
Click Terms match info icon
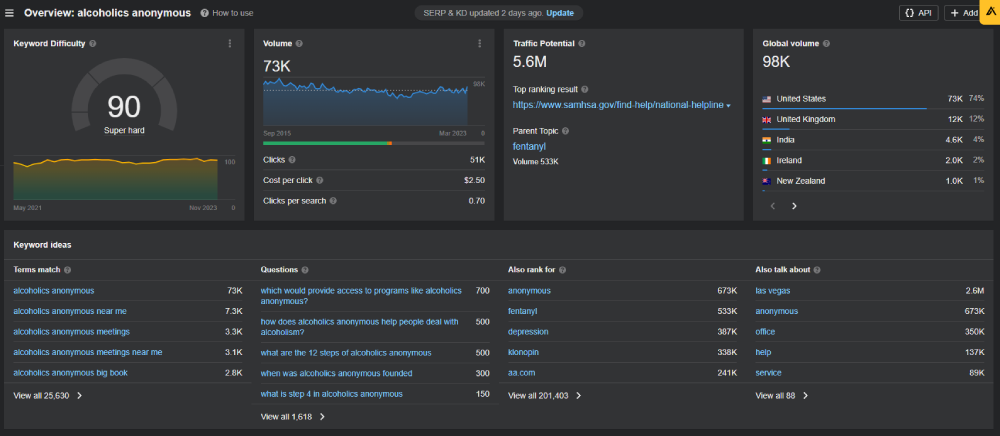(68, 270)
